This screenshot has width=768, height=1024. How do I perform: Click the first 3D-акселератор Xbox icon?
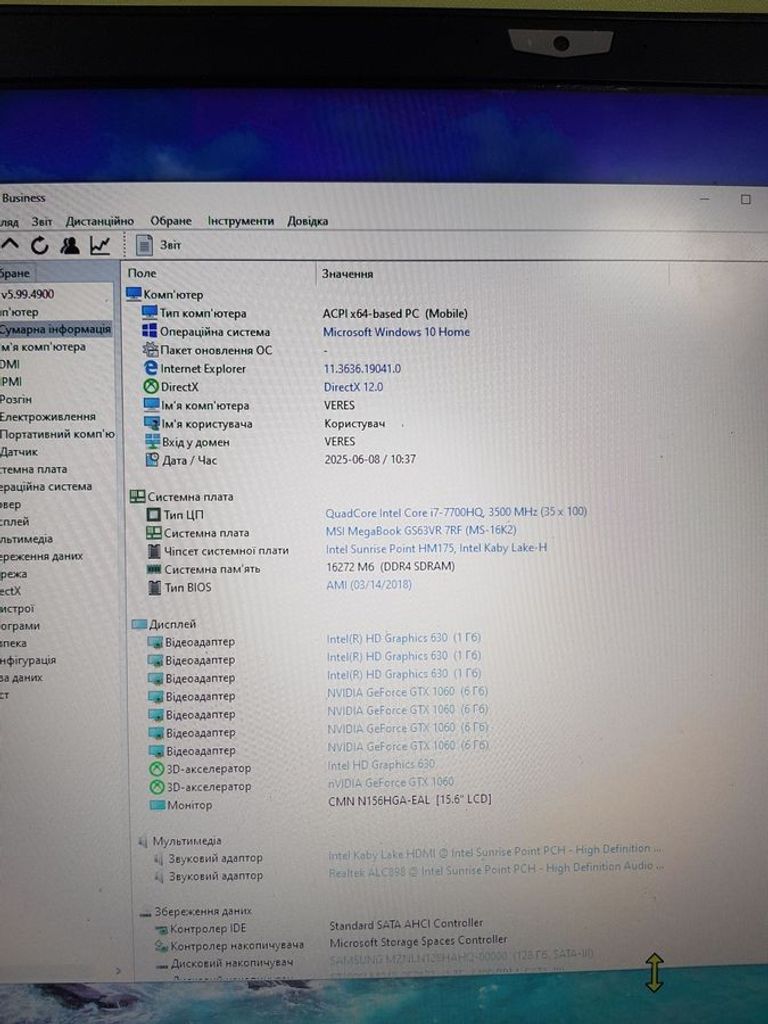tap(157, 769)
